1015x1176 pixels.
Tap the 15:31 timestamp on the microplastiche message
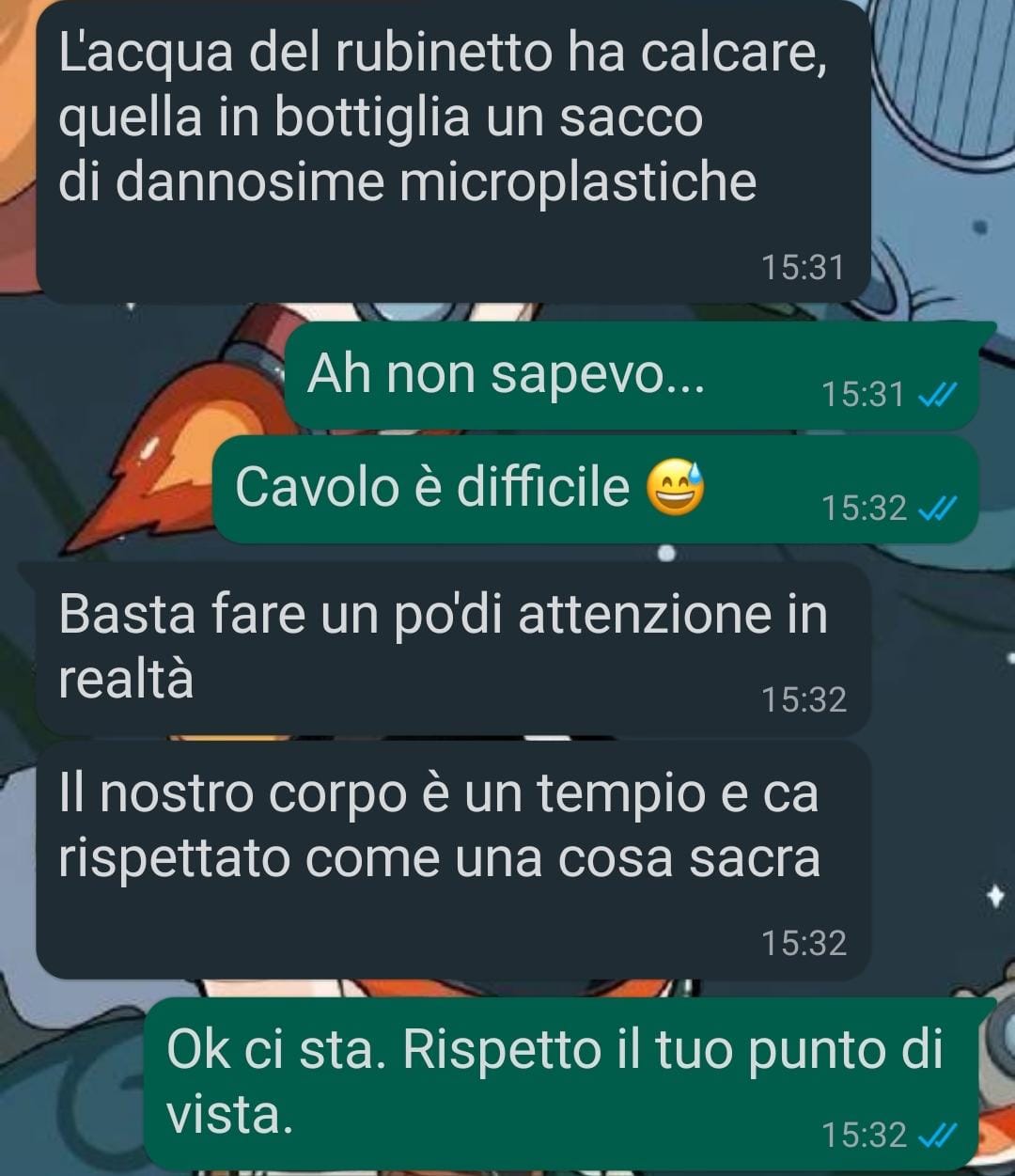click(804, 268)
